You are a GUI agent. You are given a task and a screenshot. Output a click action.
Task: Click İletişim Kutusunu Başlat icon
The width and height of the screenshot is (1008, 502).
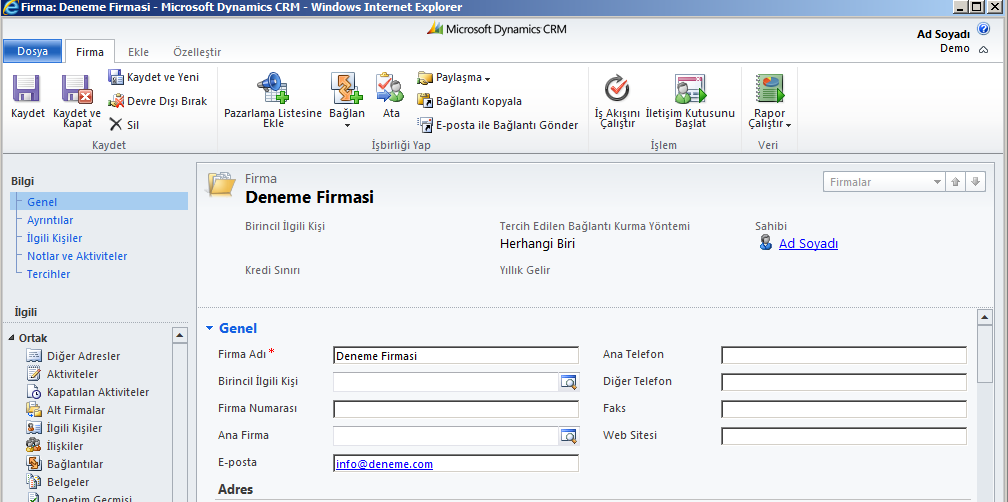(690, 89)
